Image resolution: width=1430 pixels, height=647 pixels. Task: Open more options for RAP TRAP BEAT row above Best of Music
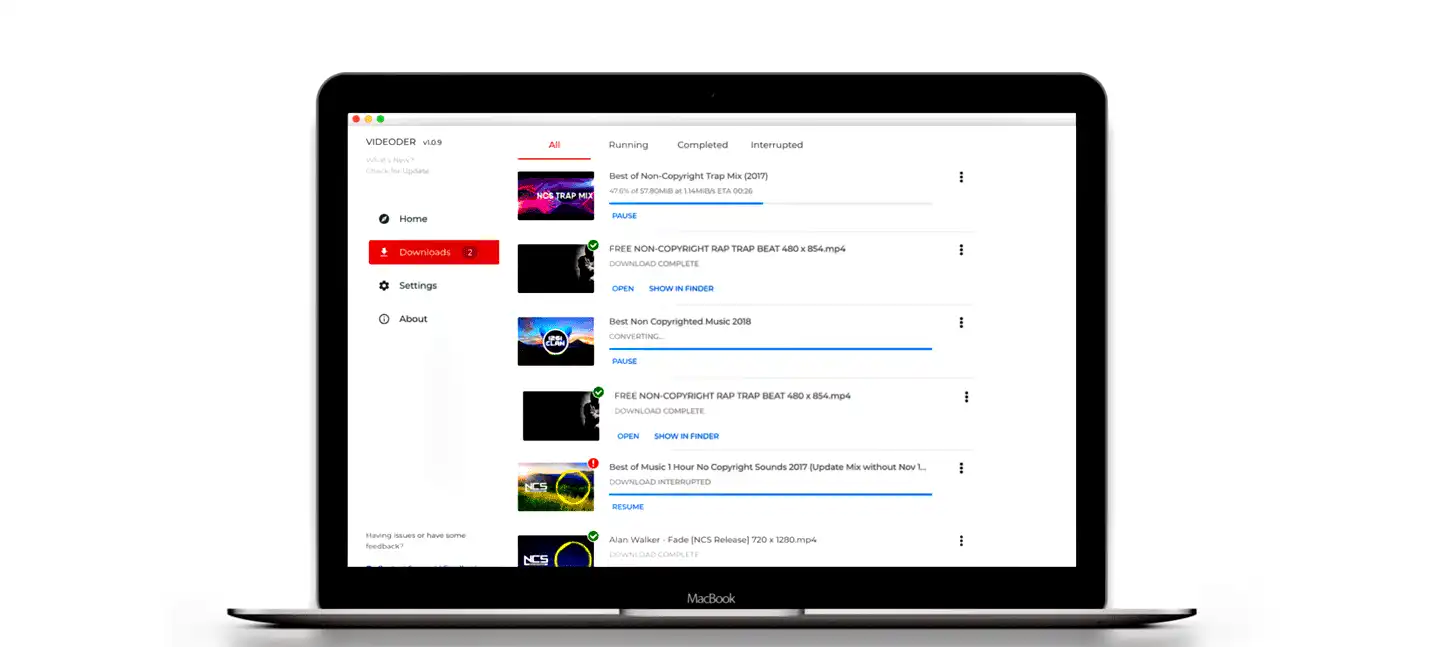pos(966,397)
